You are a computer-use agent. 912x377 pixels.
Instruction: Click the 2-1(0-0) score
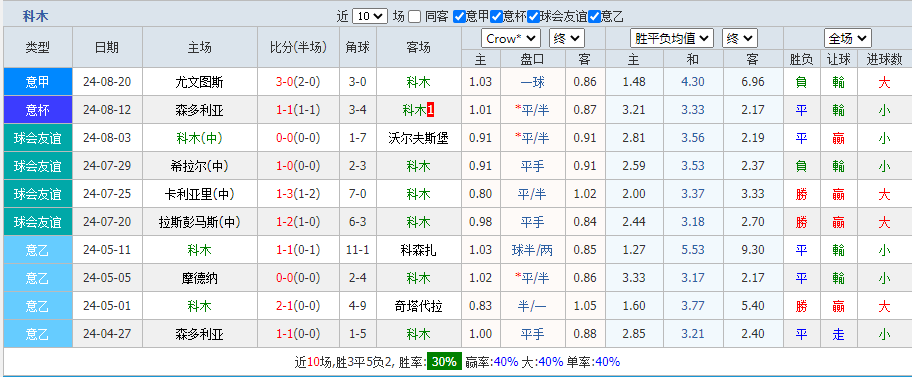298,306
